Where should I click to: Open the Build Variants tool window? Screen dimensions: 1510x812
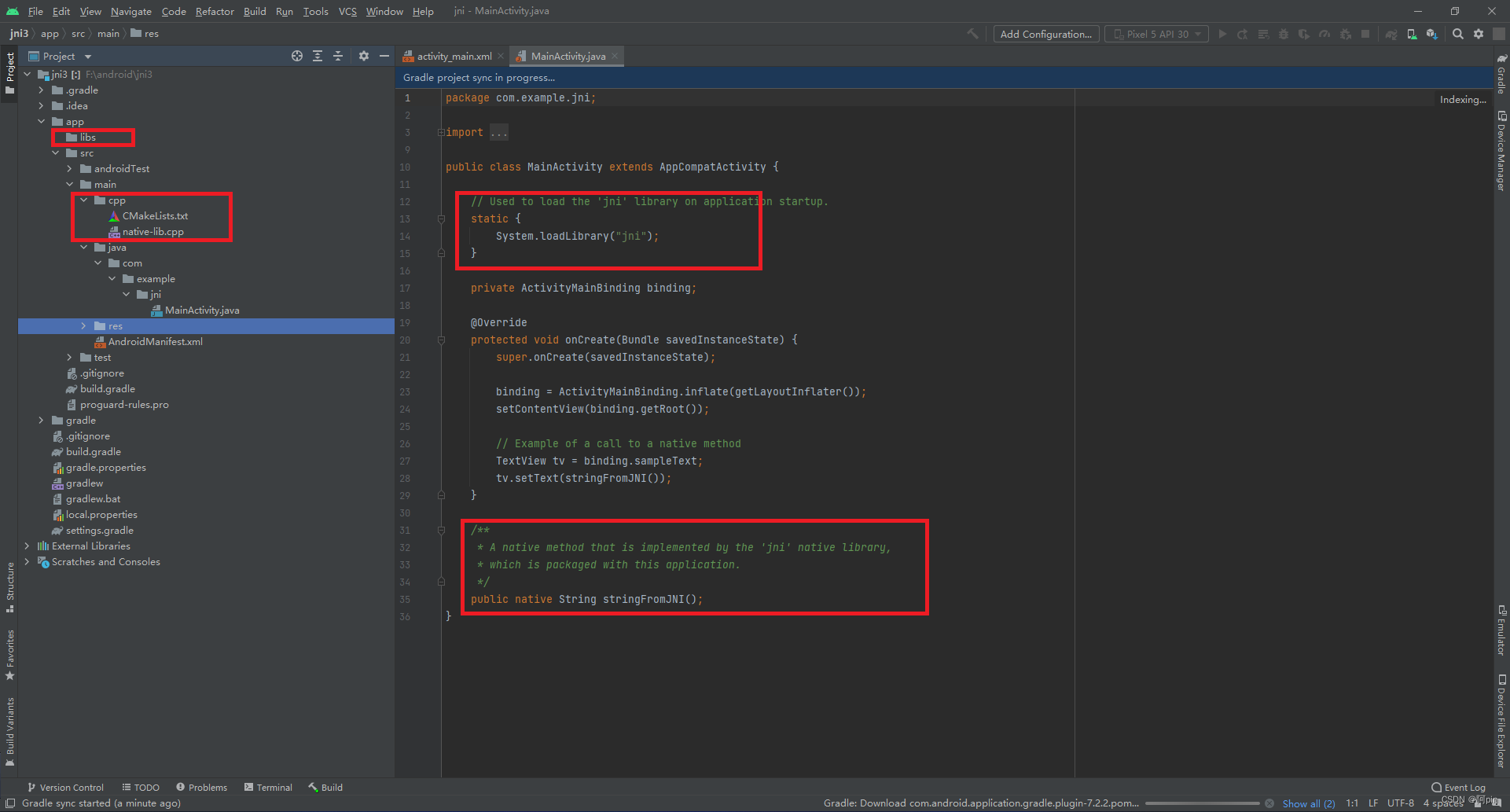tap(10, 731)
